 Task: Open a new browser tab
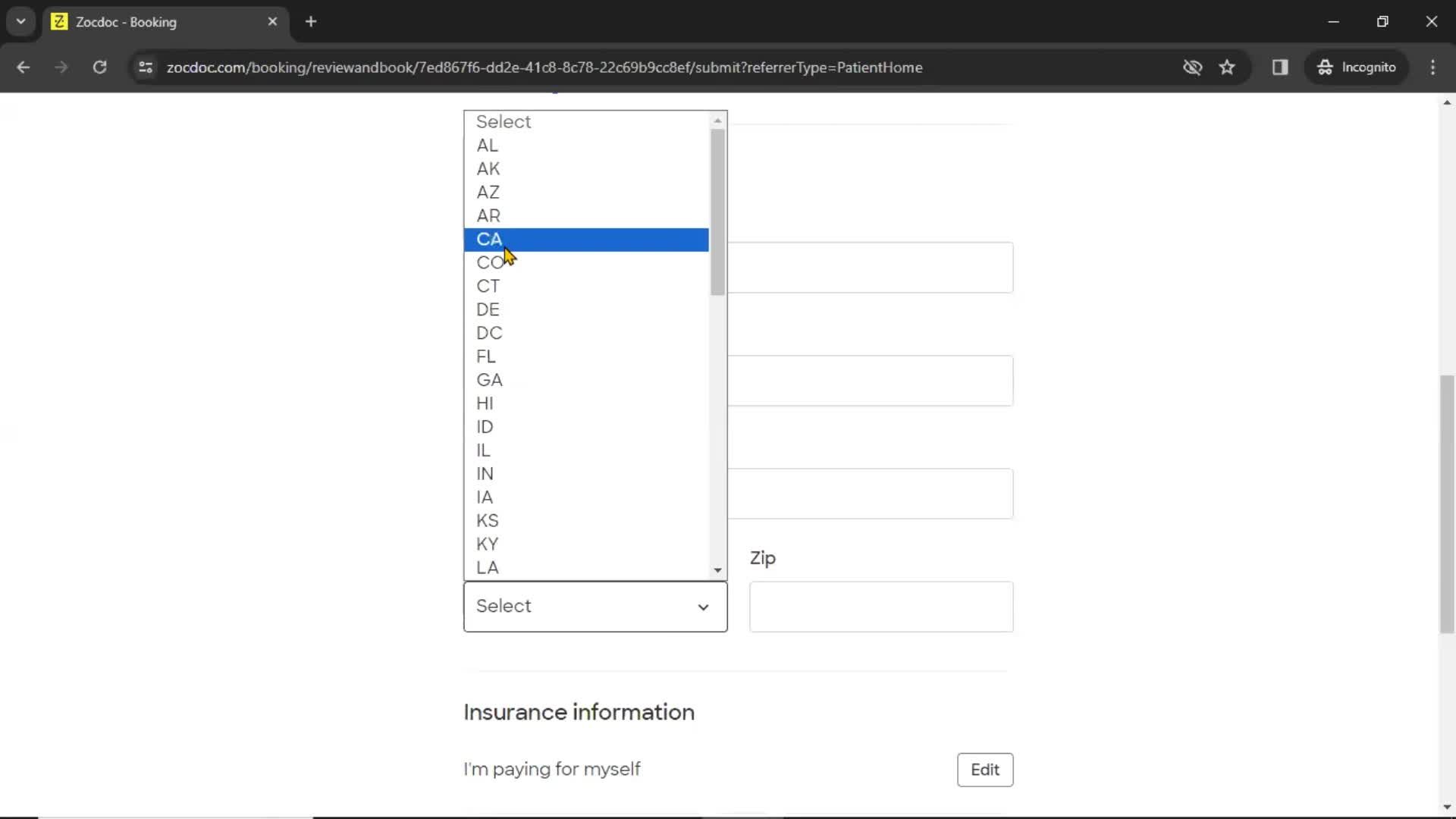pyautogui.click(x=311, y=21)
